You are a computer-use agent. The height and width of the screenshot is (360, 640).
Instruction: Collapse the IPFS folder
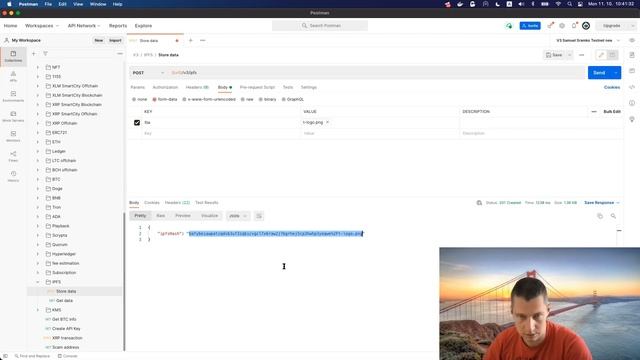[x=38, y=282]
